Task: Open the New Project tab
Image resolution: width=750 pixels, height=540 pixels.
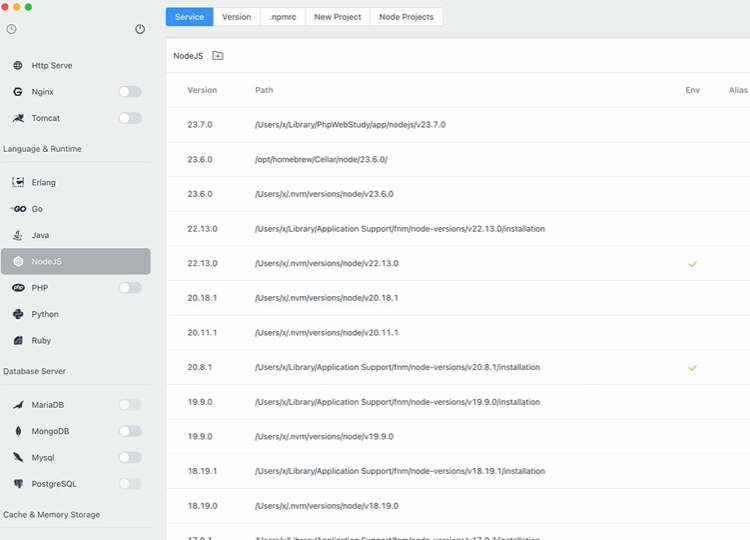Action: 338,17
